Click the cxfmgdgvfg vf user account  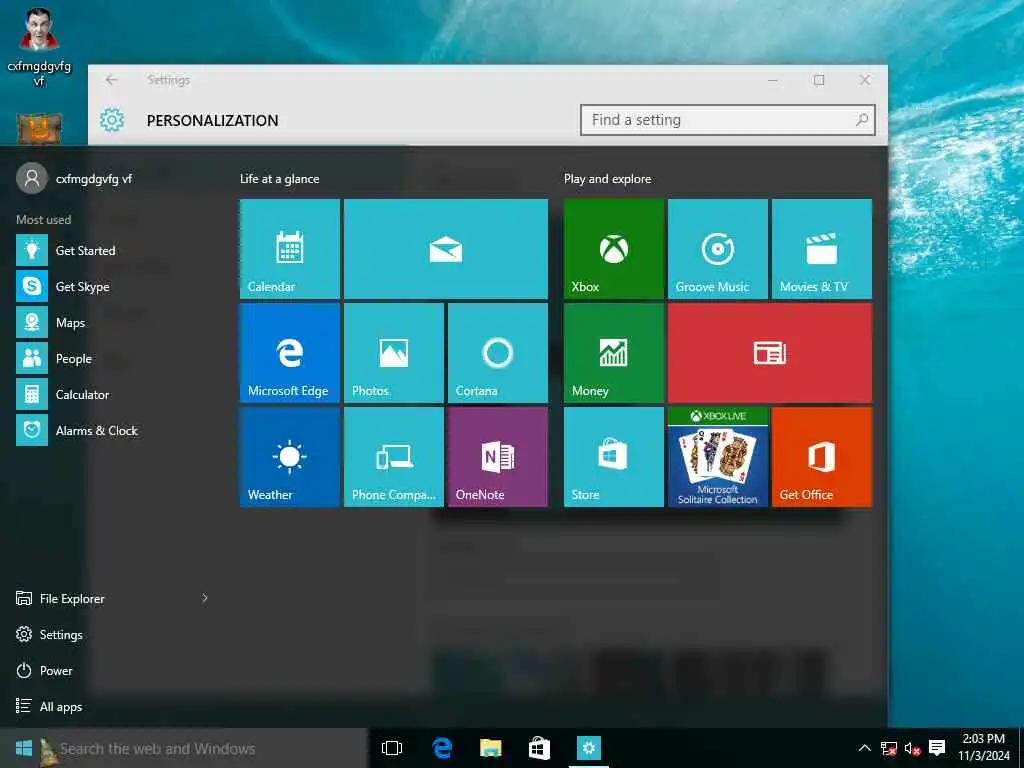(74, 178)
